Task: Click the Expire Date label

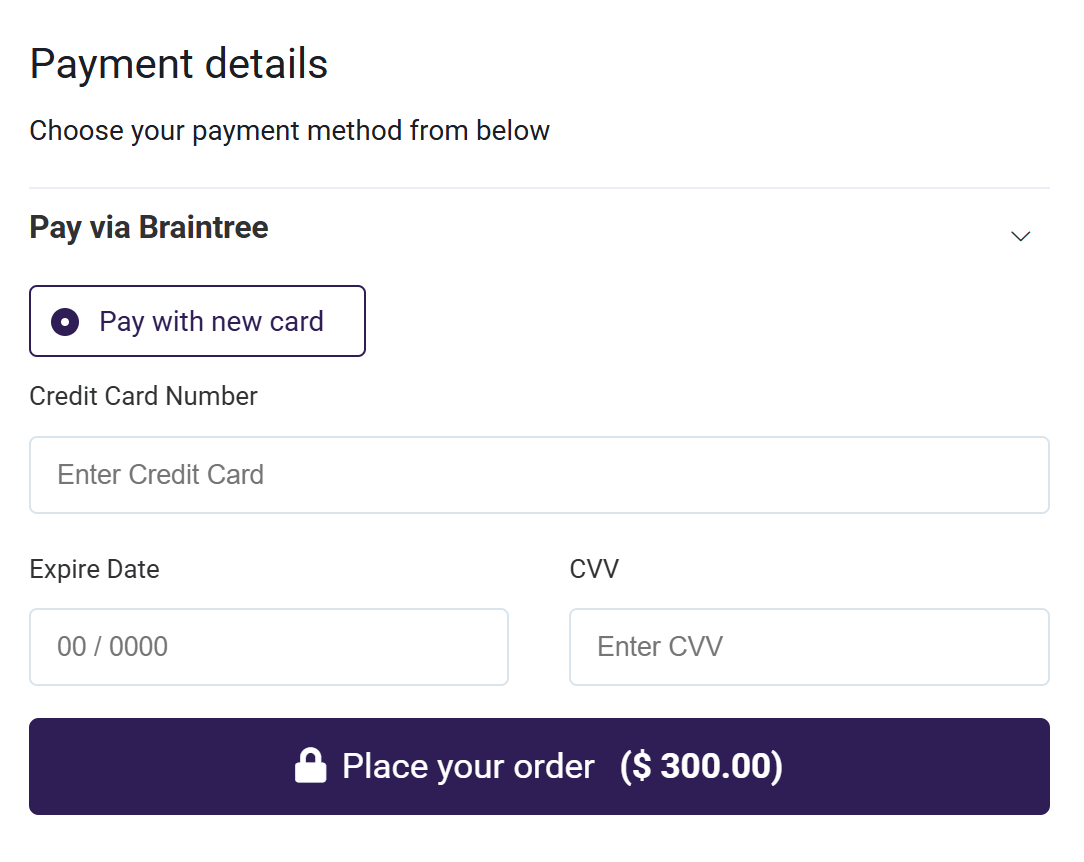Action: click(95, 570)
